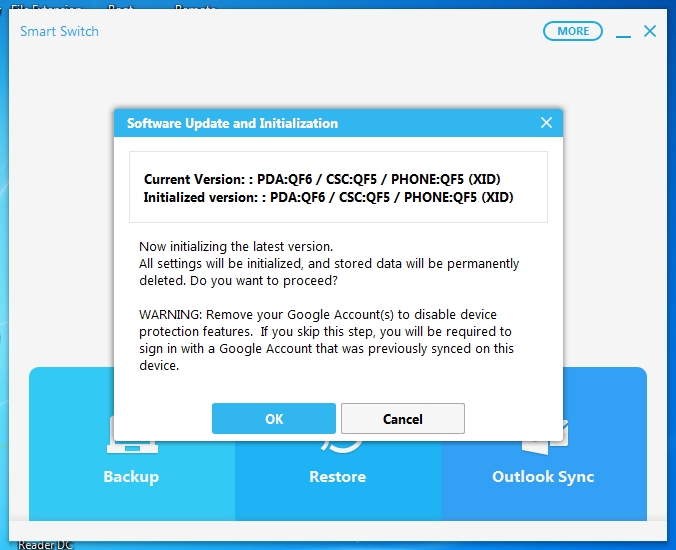Click the Smart Switch title text
This screenshot has width=676, height=550.
[59, 31]
